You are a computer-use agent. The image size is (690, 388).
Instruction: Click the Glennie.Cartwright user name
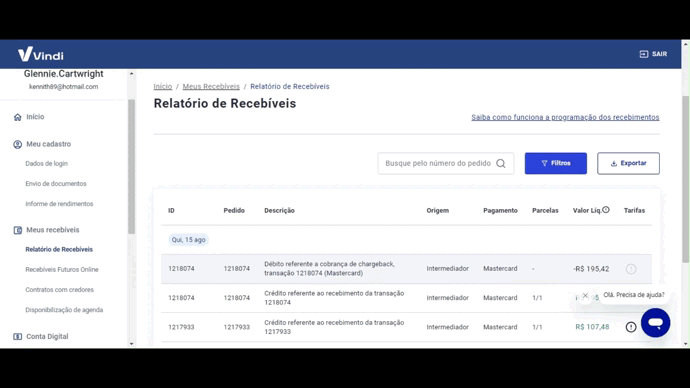(63, 74)
